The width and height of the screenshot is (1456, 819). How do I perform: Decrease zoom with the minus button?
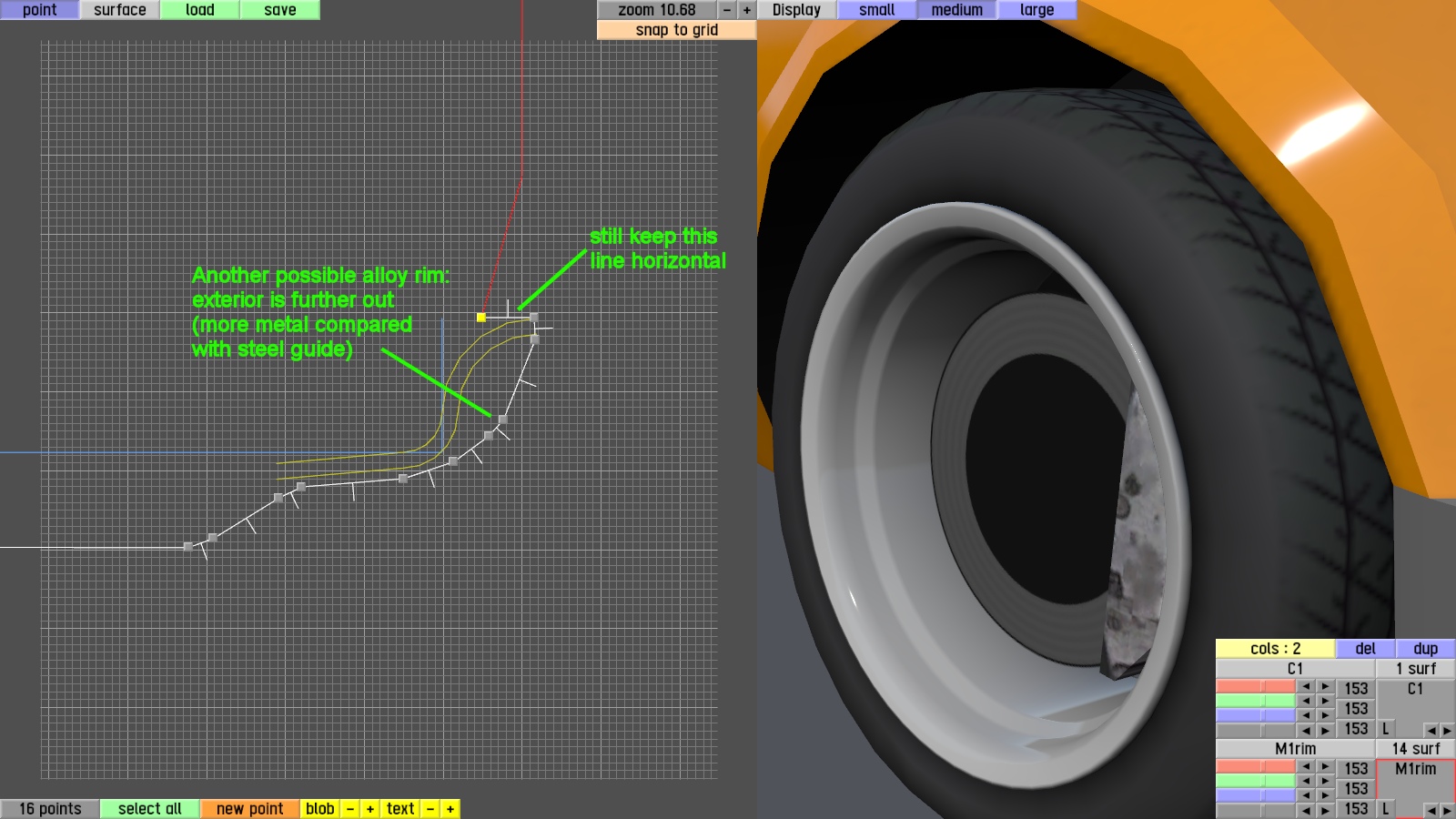tap(726, 10)
